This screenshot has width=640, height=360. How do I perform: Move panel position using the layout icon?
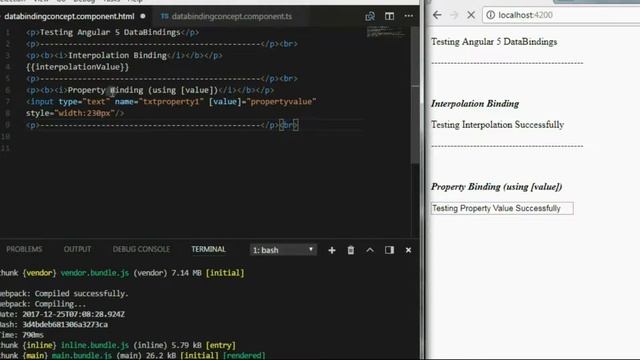click(389, 250)
